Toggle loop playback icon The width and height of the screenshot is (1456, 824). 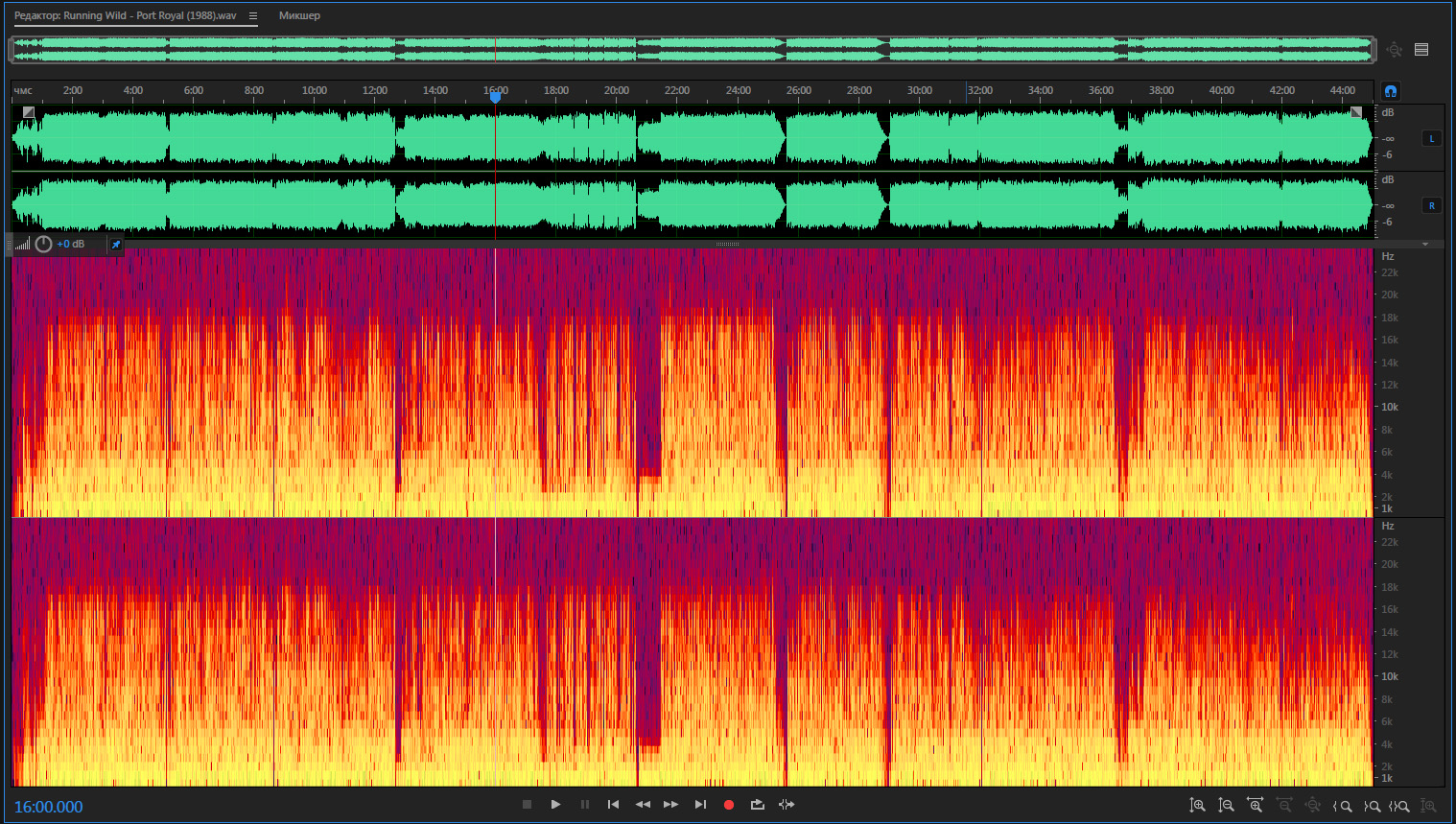tap(758, 805)
